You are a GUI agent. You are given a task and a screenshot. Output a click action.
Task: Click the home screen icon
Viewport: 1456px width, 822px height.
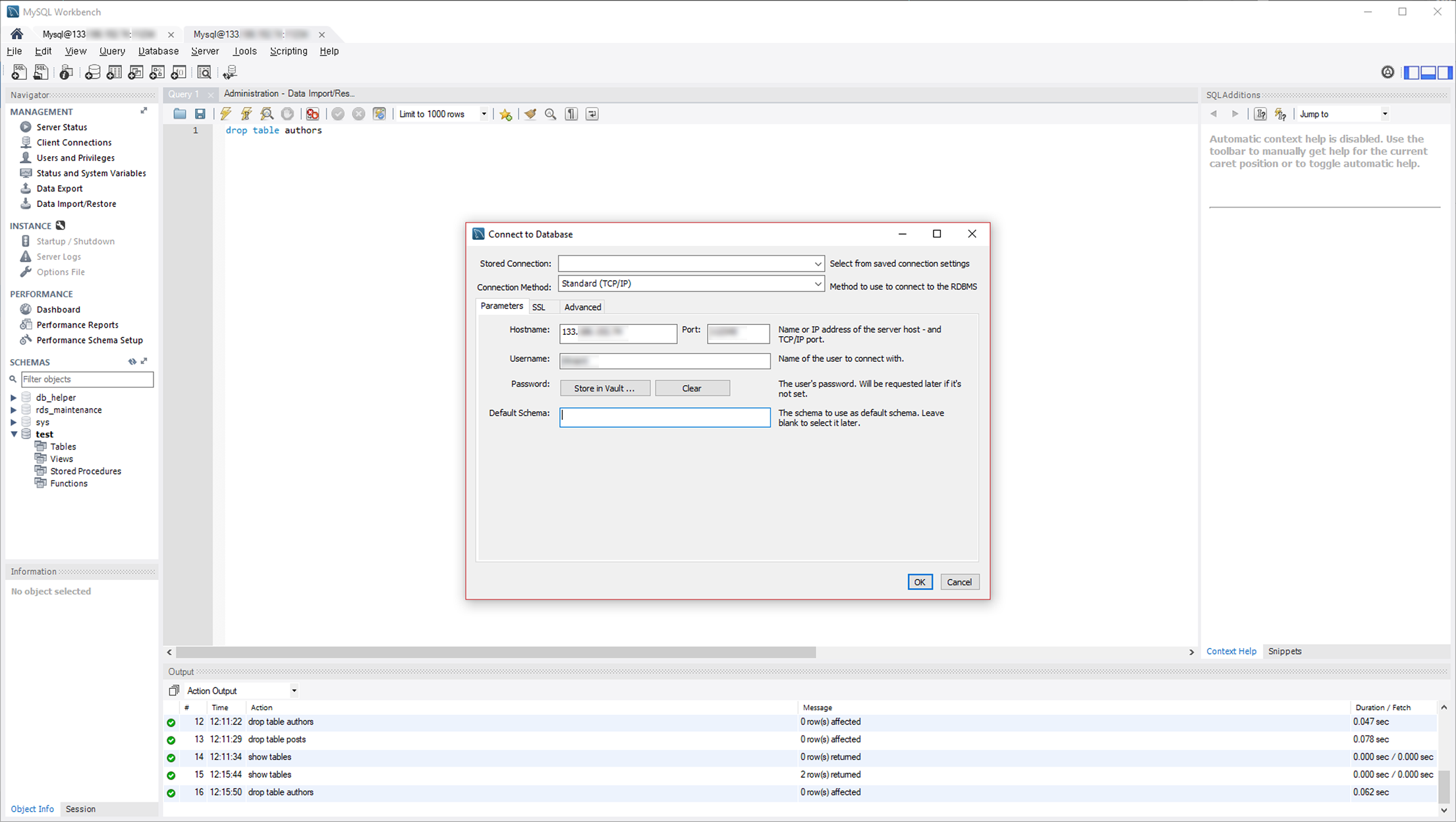17,34
